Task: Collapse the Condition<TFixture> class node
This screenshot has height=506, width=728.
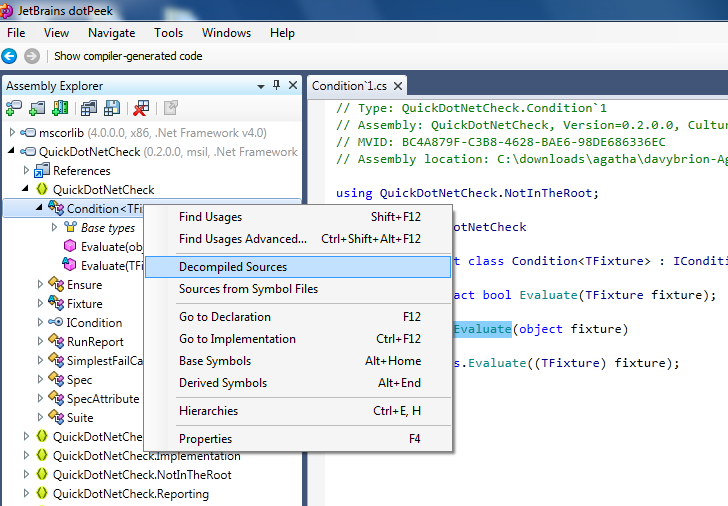Action: [39, 208]
